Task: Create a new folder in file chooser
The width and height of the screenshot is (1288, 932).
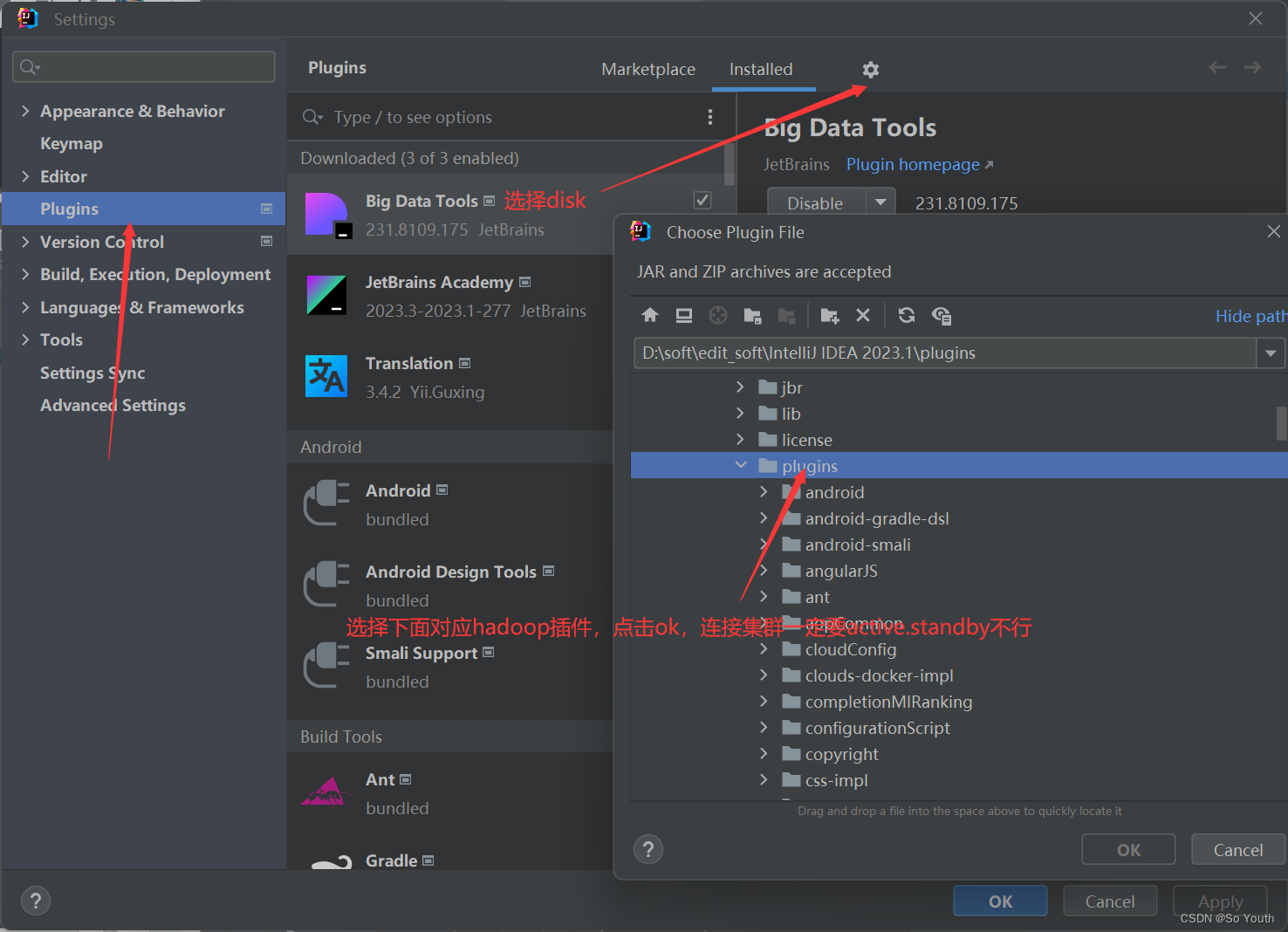Action: (x=830, y=315)
